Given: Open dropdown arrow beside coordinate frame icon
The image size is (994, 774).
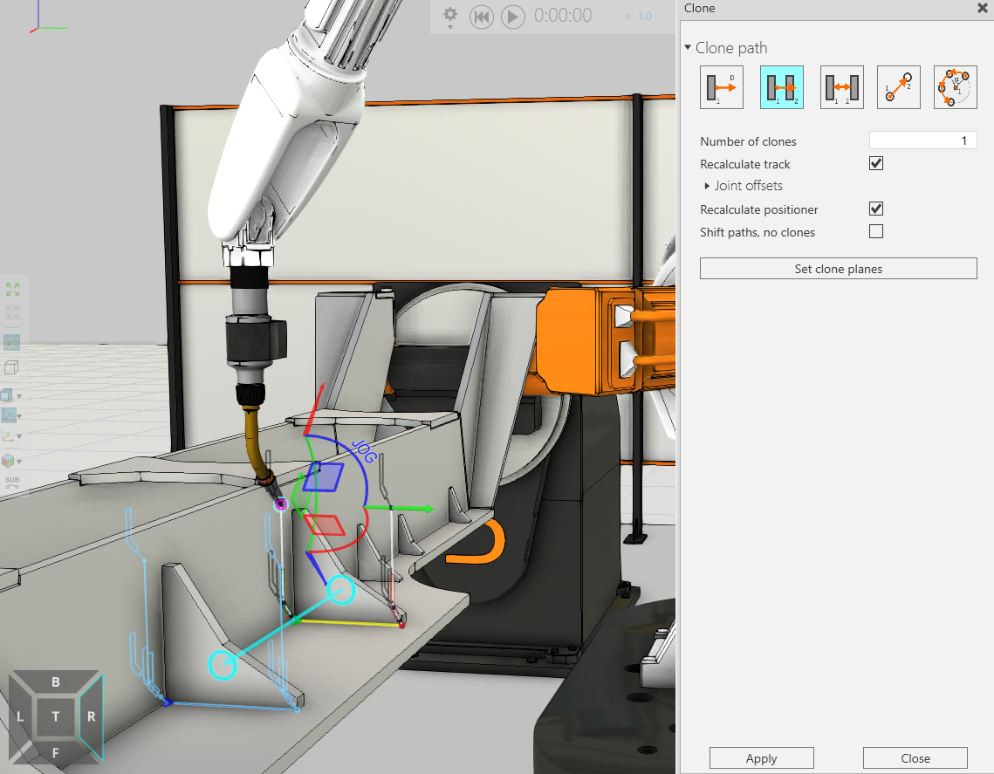Looking at the screenshot, I should pyautogui.click(x=19, y=416).
